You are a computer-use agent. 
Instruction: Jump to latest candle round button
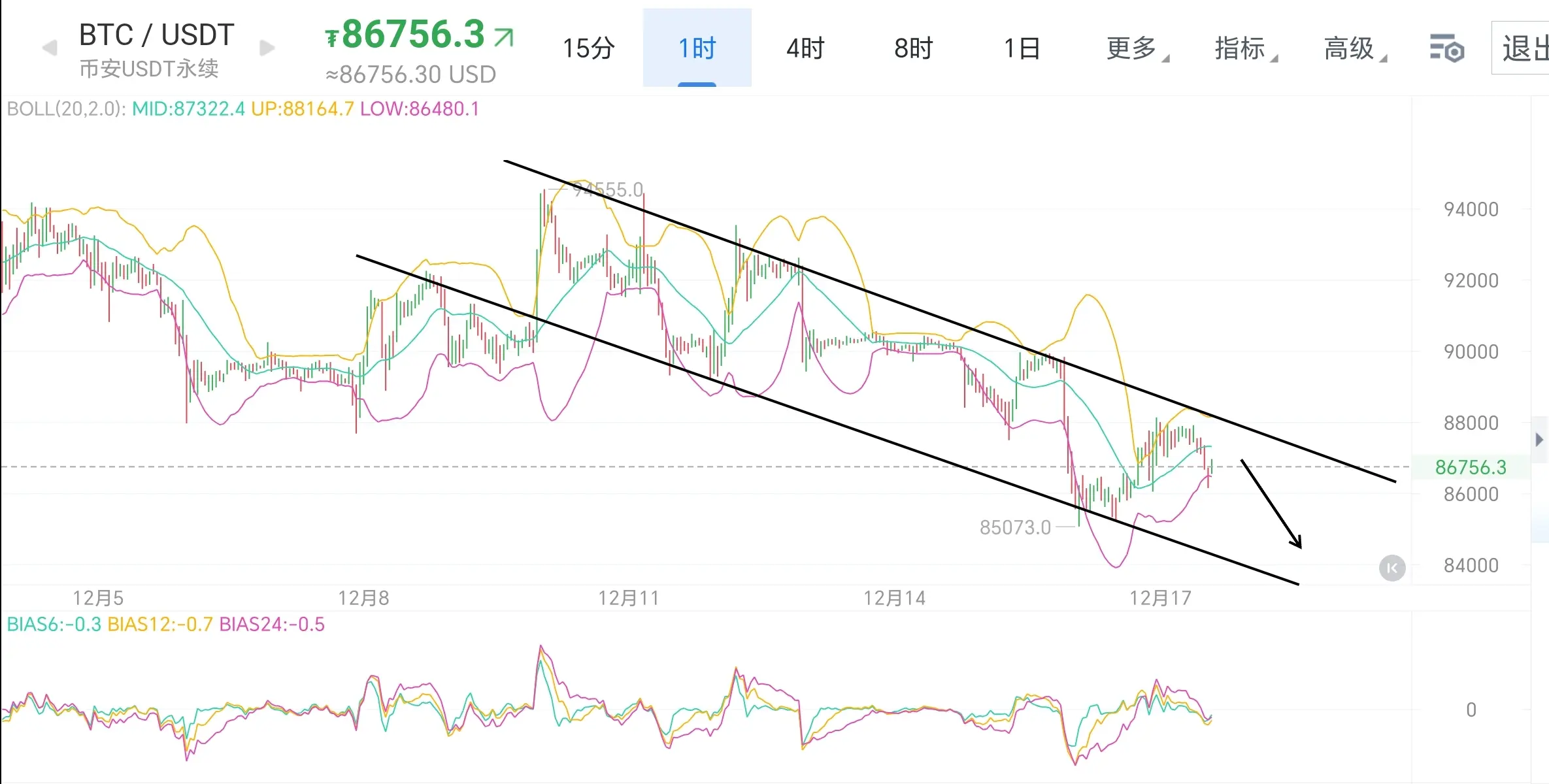[1392, 568]
